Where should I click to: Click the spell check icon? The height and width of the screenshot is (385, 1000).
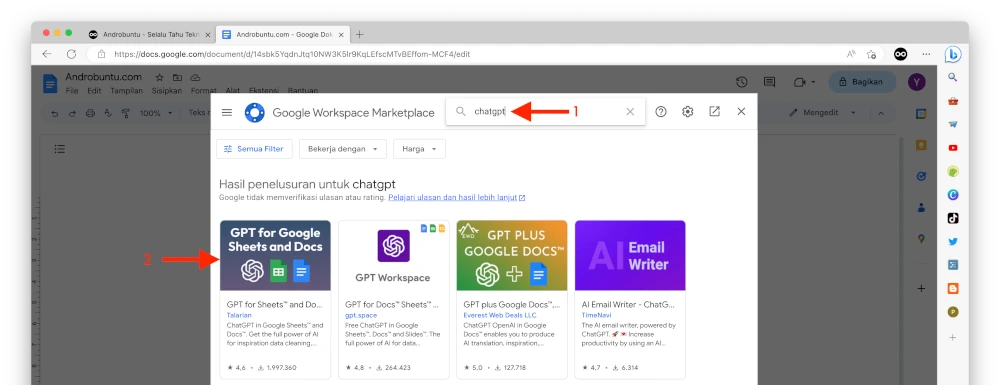pos(108,113)
